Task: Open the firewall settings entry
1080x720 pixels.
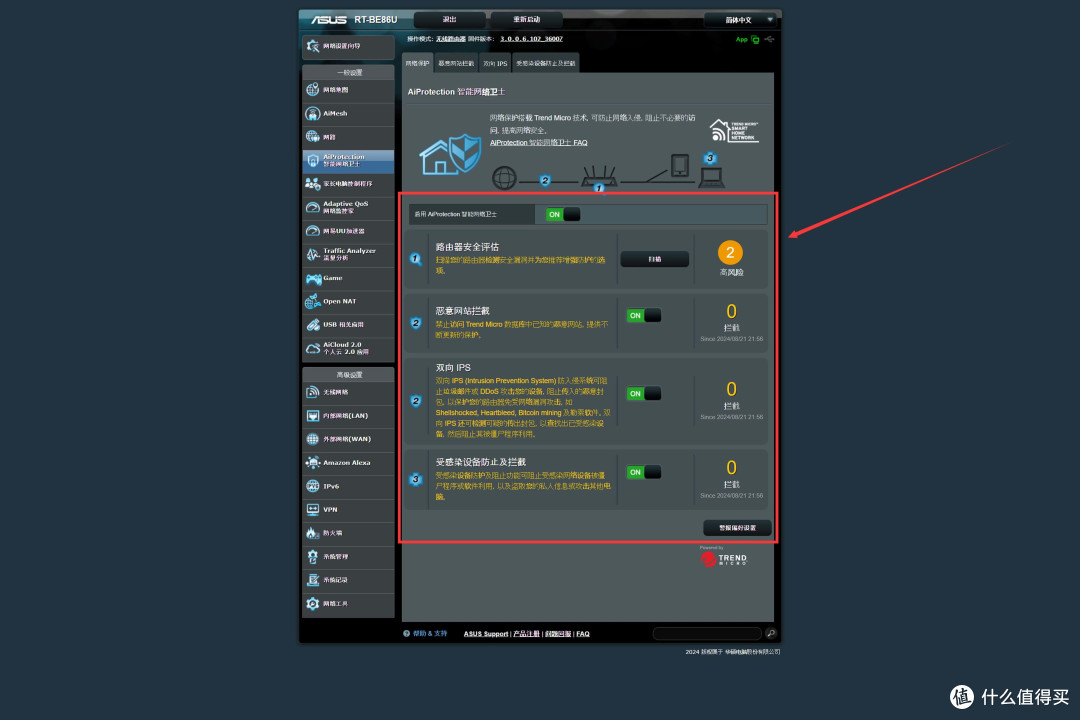Action: (348, 533)
